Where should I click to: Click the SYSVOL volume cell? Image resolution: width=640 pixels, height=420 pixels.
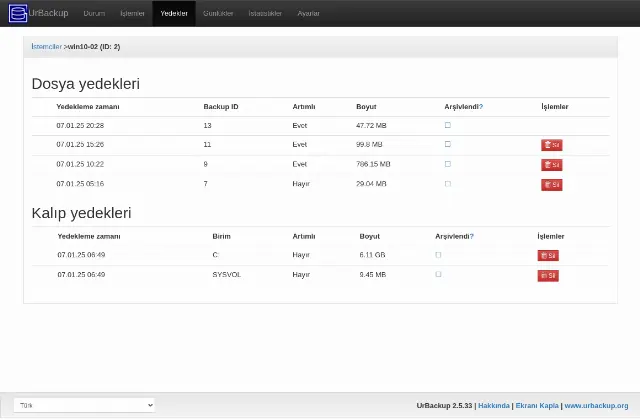point(227,275)
